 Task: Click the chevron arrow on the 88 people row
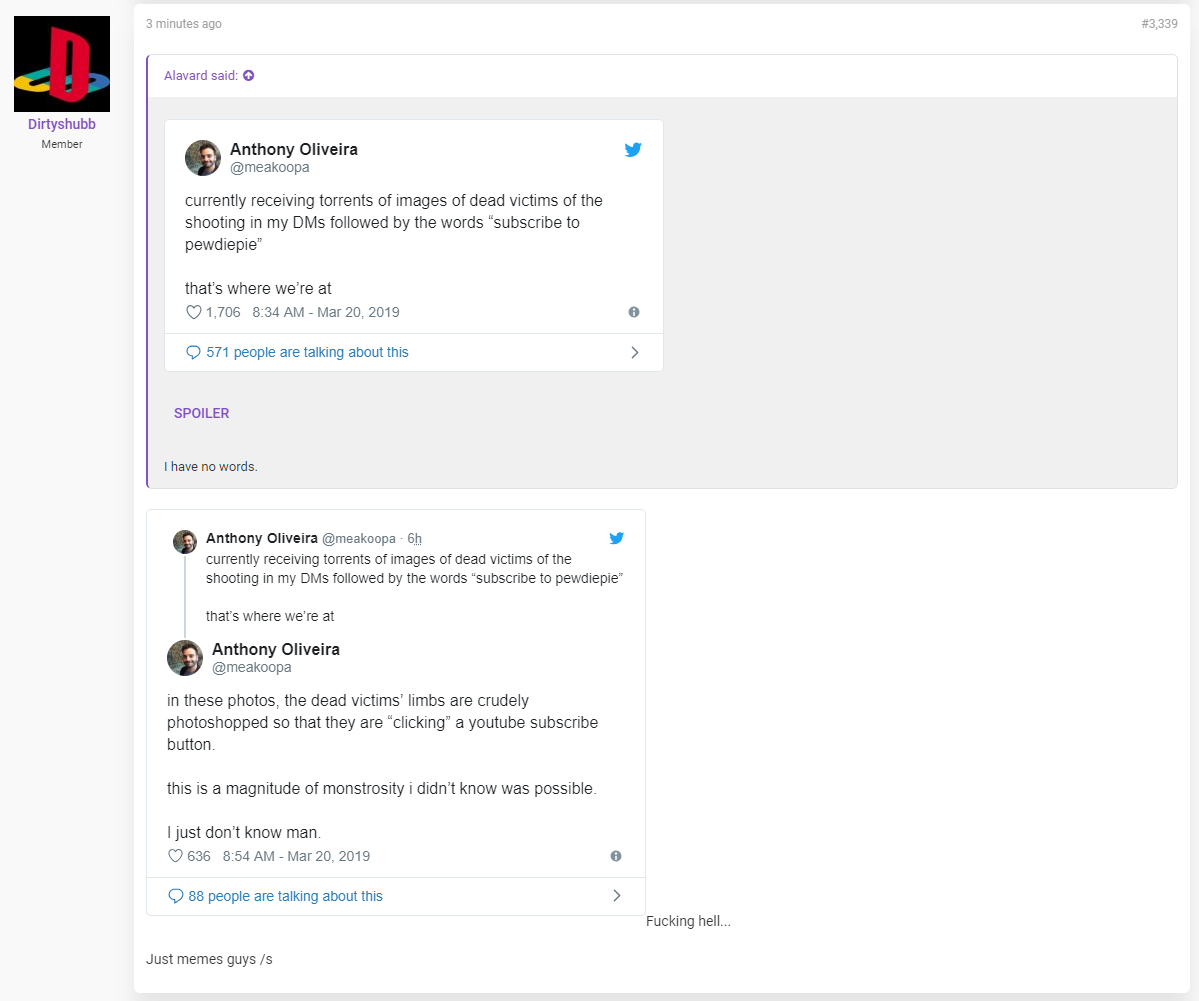tap(616, 895)
